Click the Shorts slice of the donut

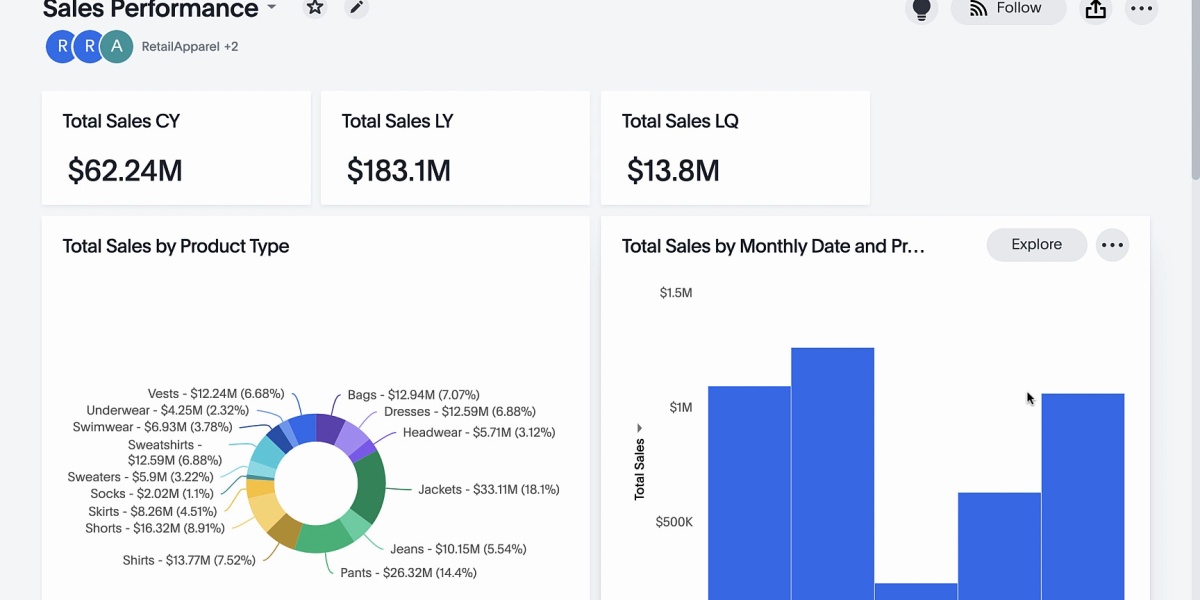pyautogui.click(x=263, y=510)
